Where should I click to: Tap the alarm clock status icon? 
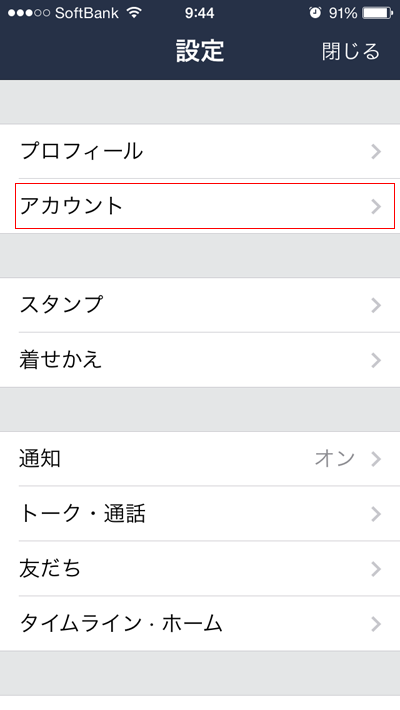tap(315, 13)
